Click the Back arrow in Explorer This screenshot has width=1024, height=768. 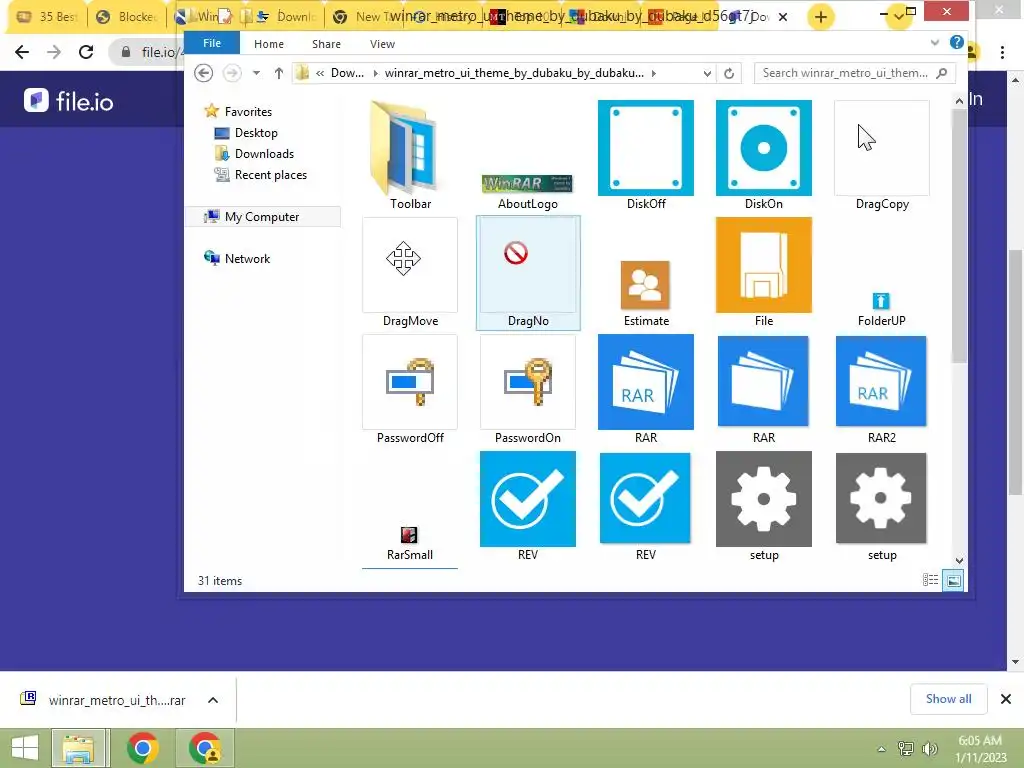(x=204, y=73)
